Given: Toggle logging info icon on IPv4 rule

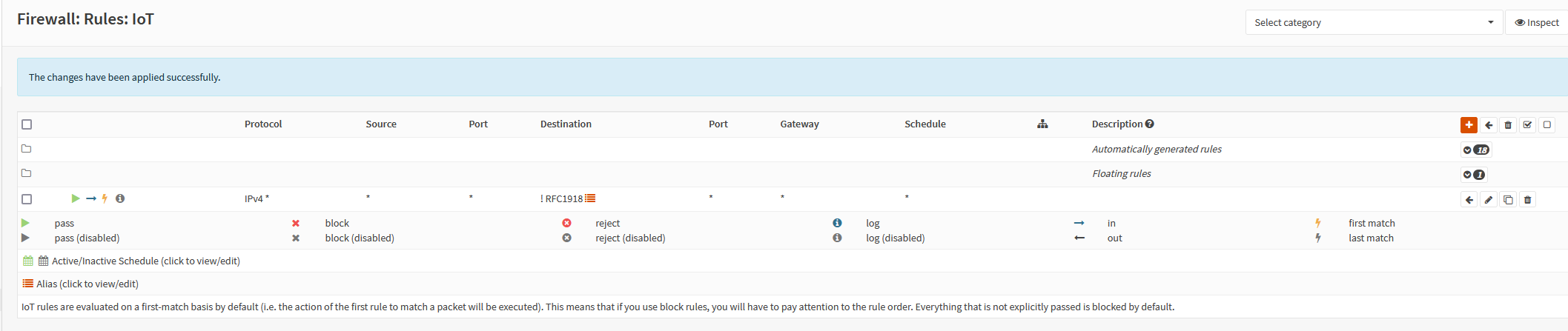Looking at the screenshot, I should (x=120, y=198).
